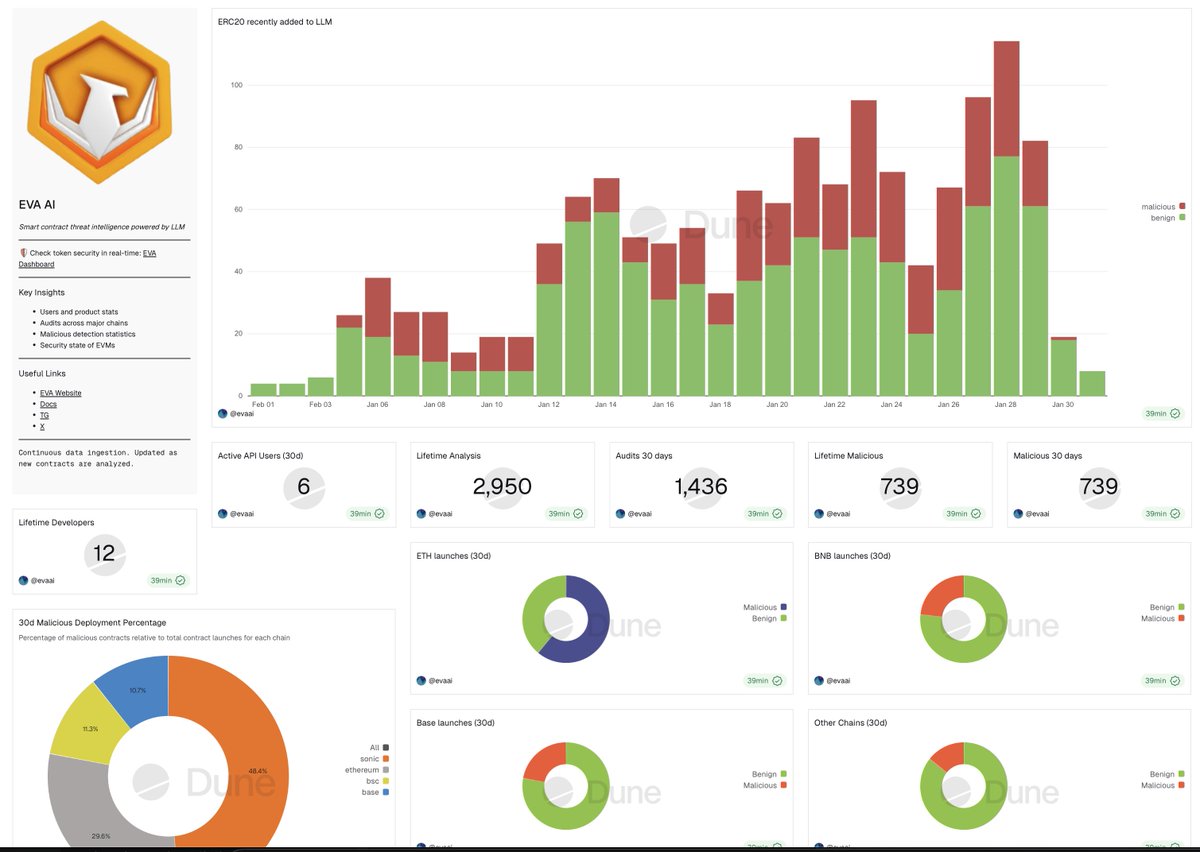Image resolution: width=1200 pixels, height=852 pixels.
Task: Click the Malicious 30 days value 739
Action: [1099, 486]
